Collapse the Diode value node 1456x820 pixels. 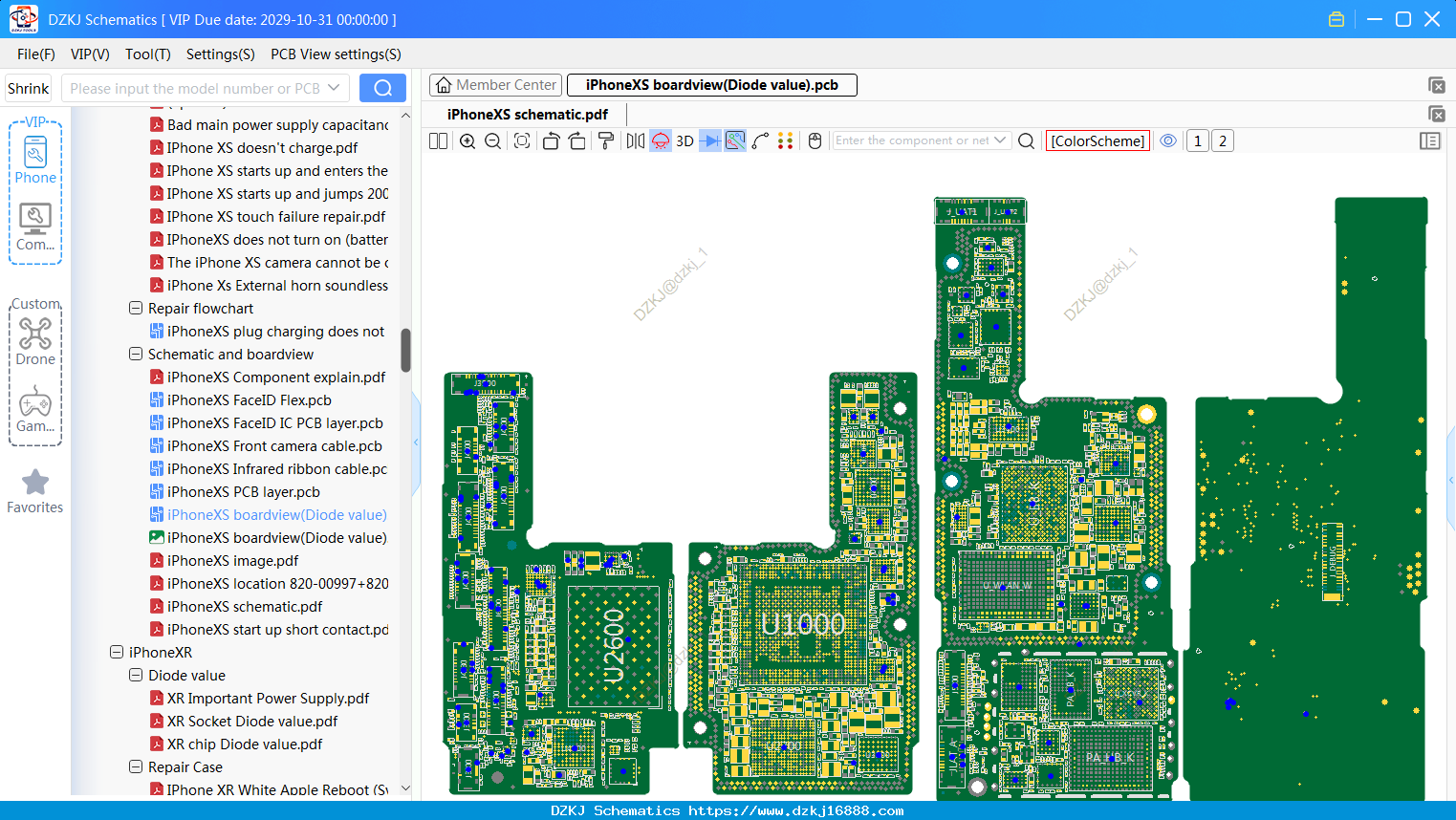(136, 676)
